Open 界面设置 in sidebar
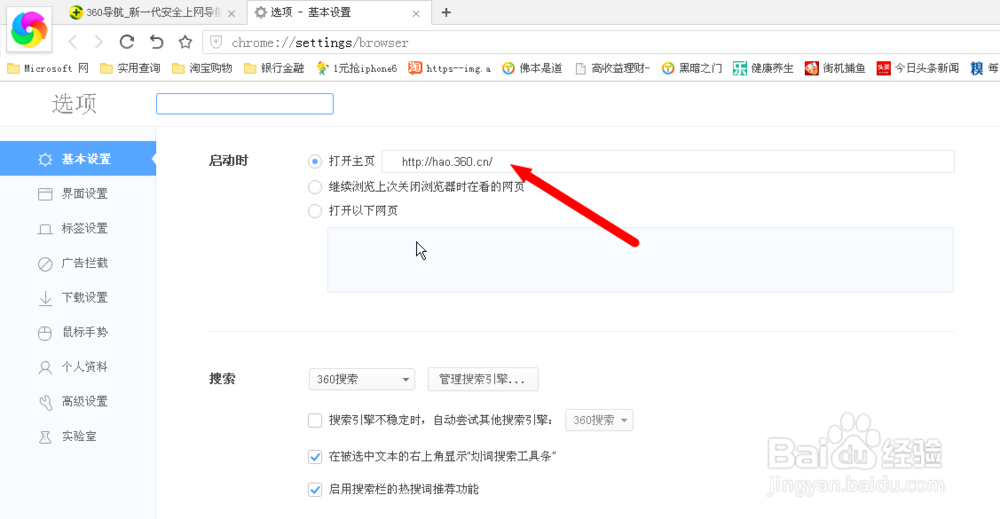Viewport: 1000px width, 519px height. (78, 194)
